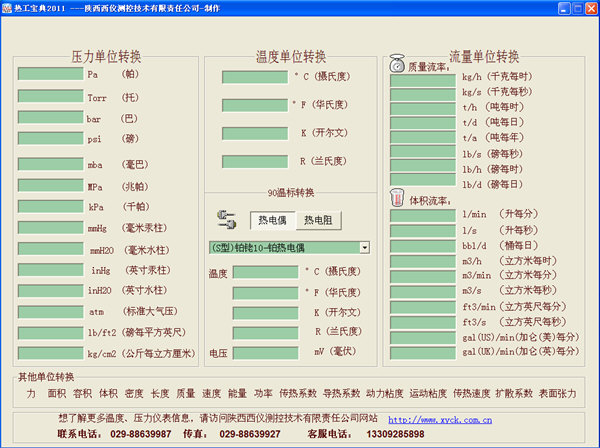Image resolution: width=600 pixels, height=448 pixels.
Task: Click the psi pressure input field
Action: point(50,139)
